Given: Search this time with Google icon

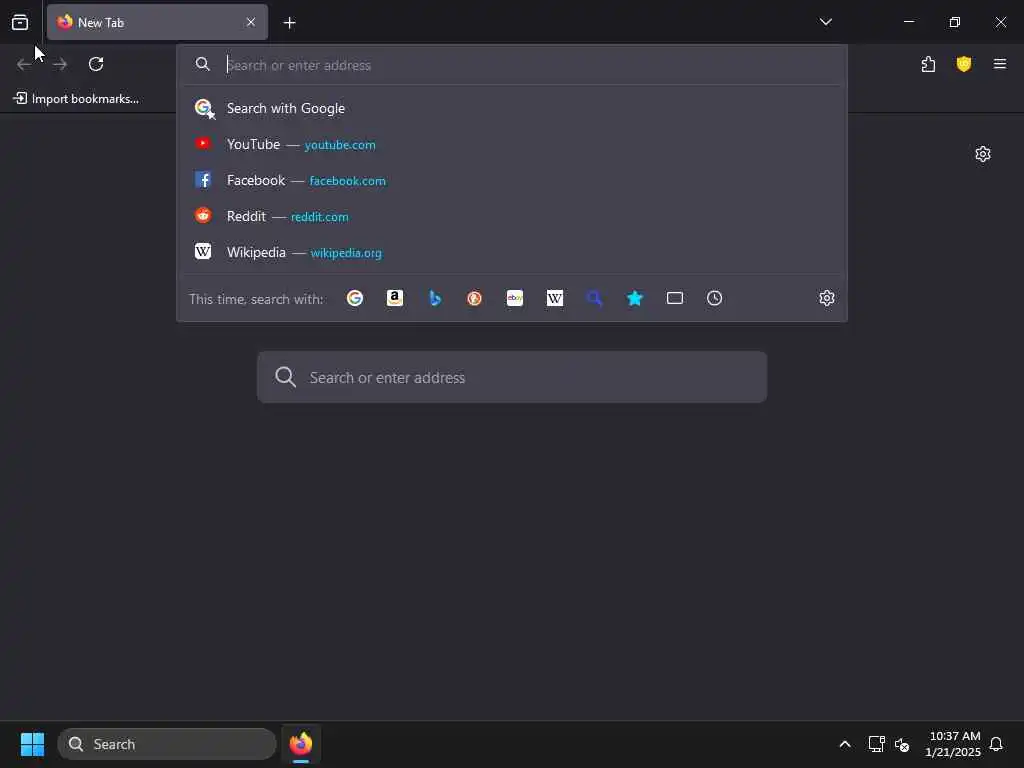Looking at the screenshot, I should coord(355,298).
